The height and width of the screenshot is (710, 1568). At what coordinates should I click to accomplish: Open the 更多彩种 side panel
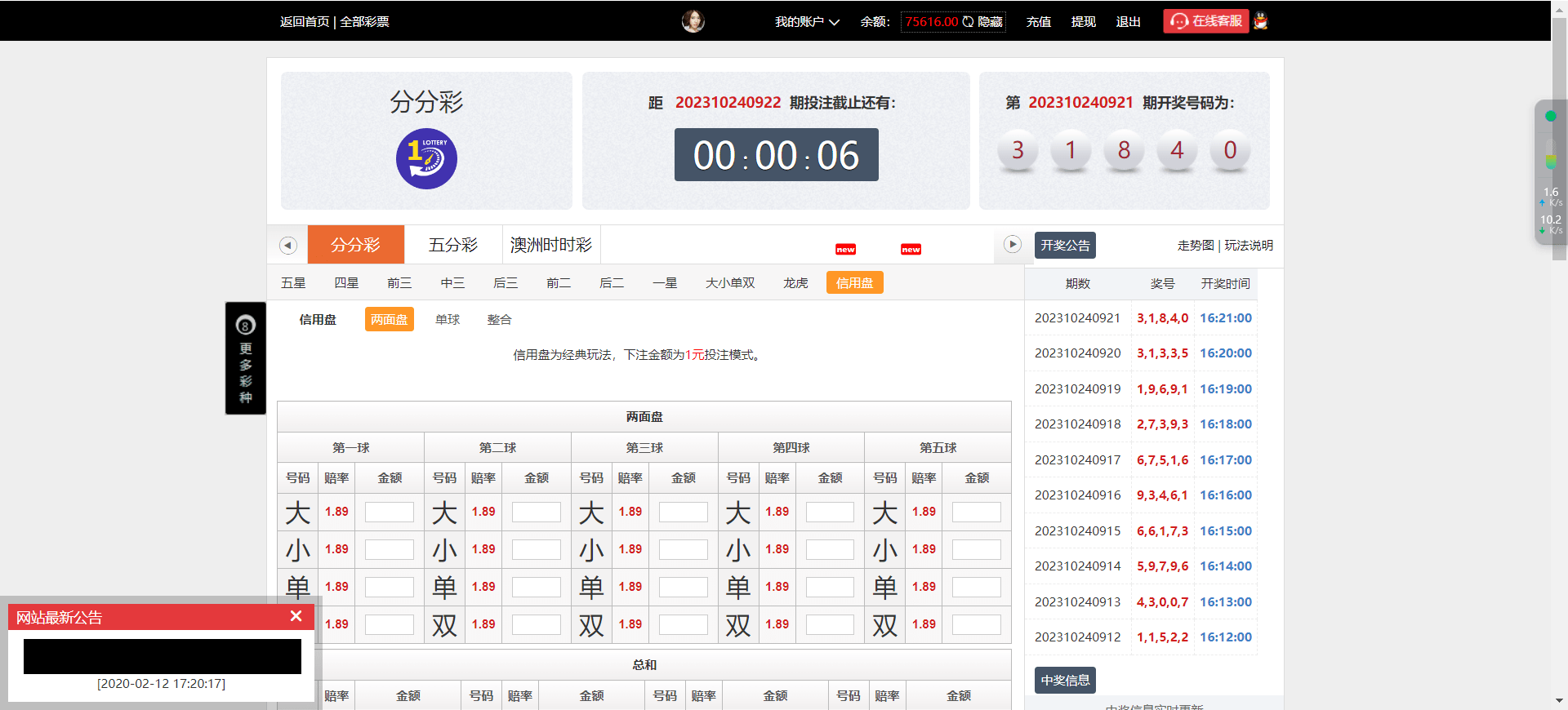click(246, 358)
